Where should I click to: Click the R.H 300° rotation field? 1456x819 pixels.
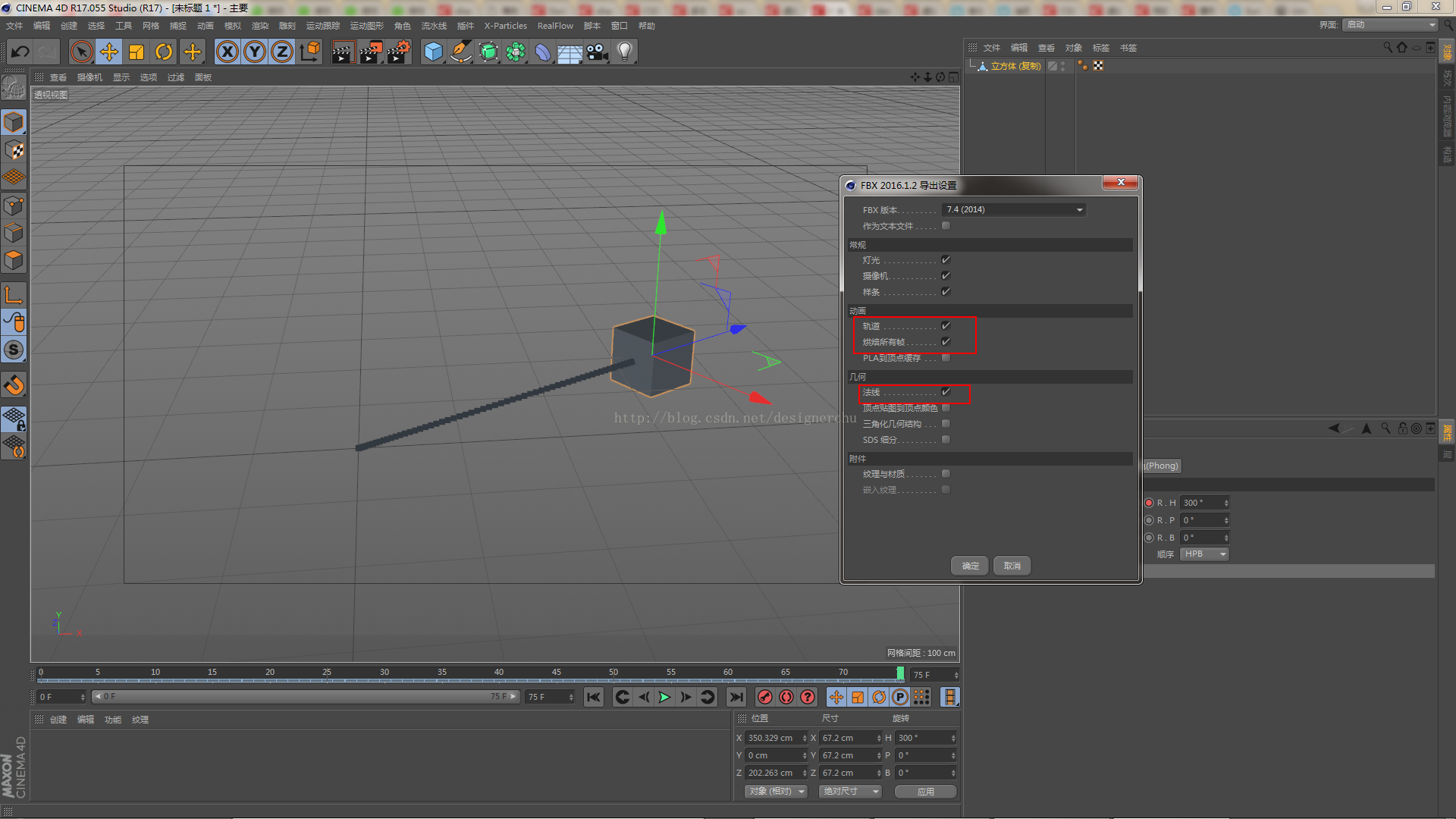(x=1205, y=503)
